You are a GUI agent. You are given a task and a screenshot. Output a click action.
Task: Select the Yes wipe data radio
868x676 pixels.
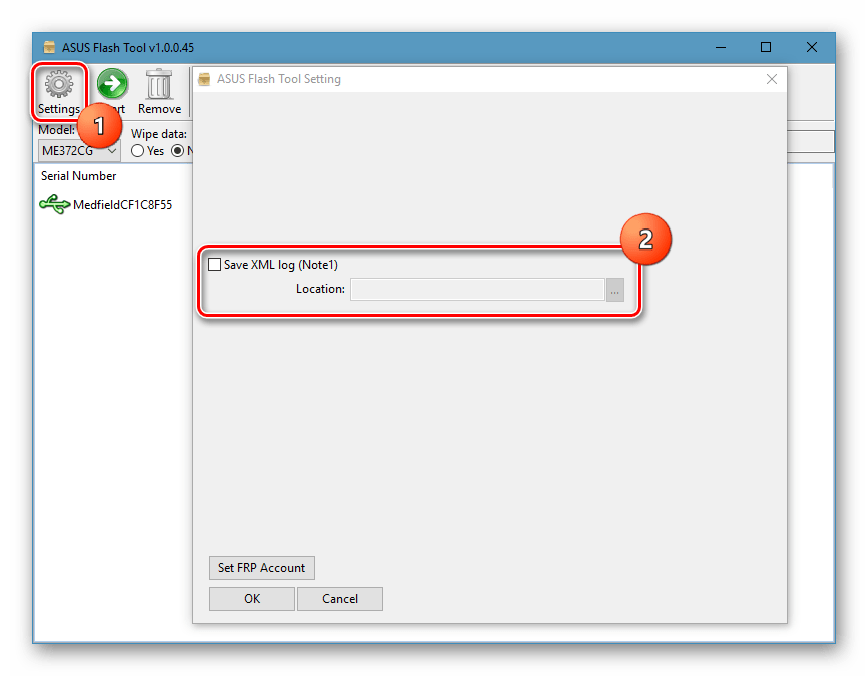tap(138, 151)
